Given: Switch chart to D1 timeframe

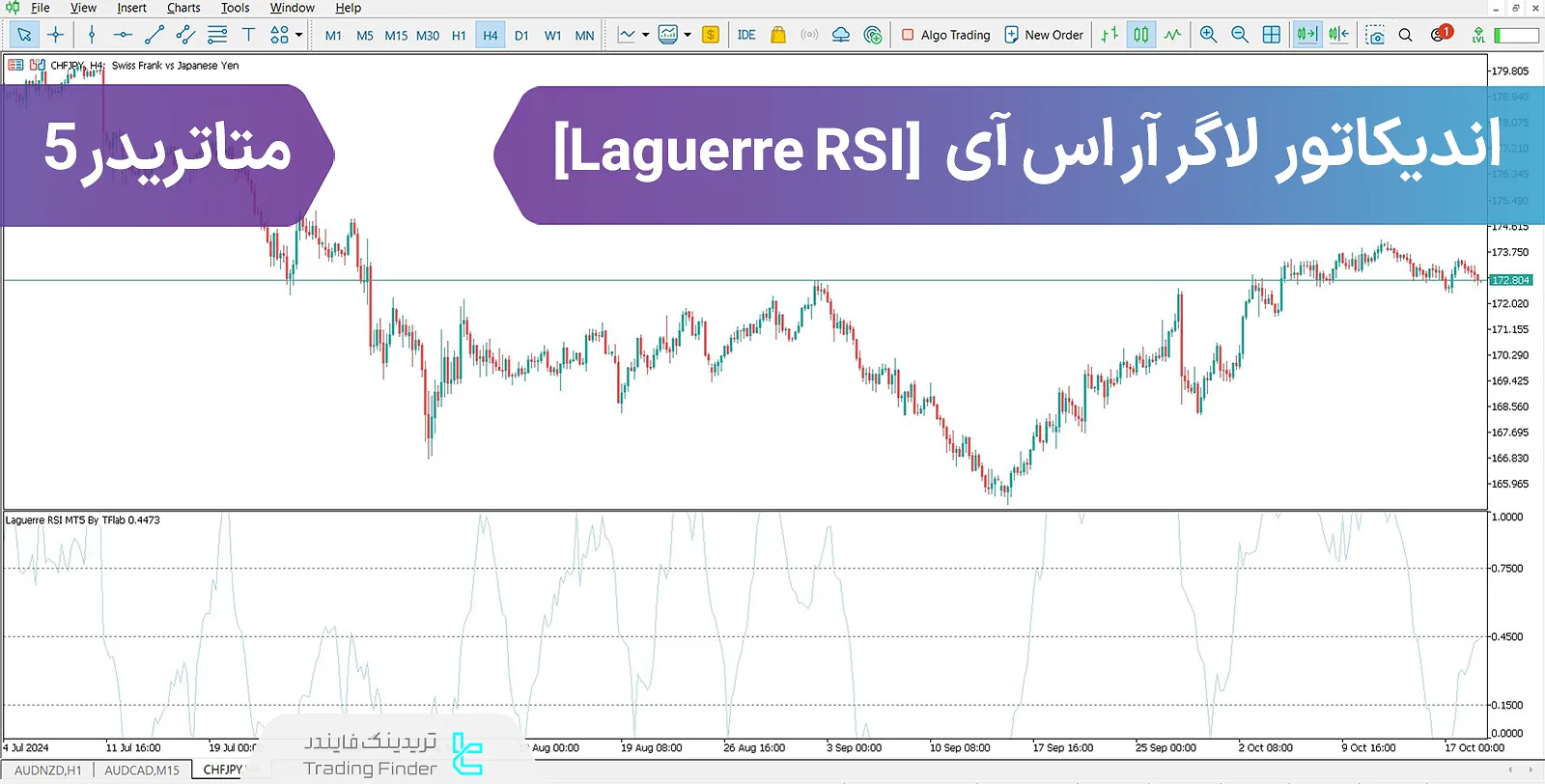Looking at the screenshot, I should tap(521, 36).
